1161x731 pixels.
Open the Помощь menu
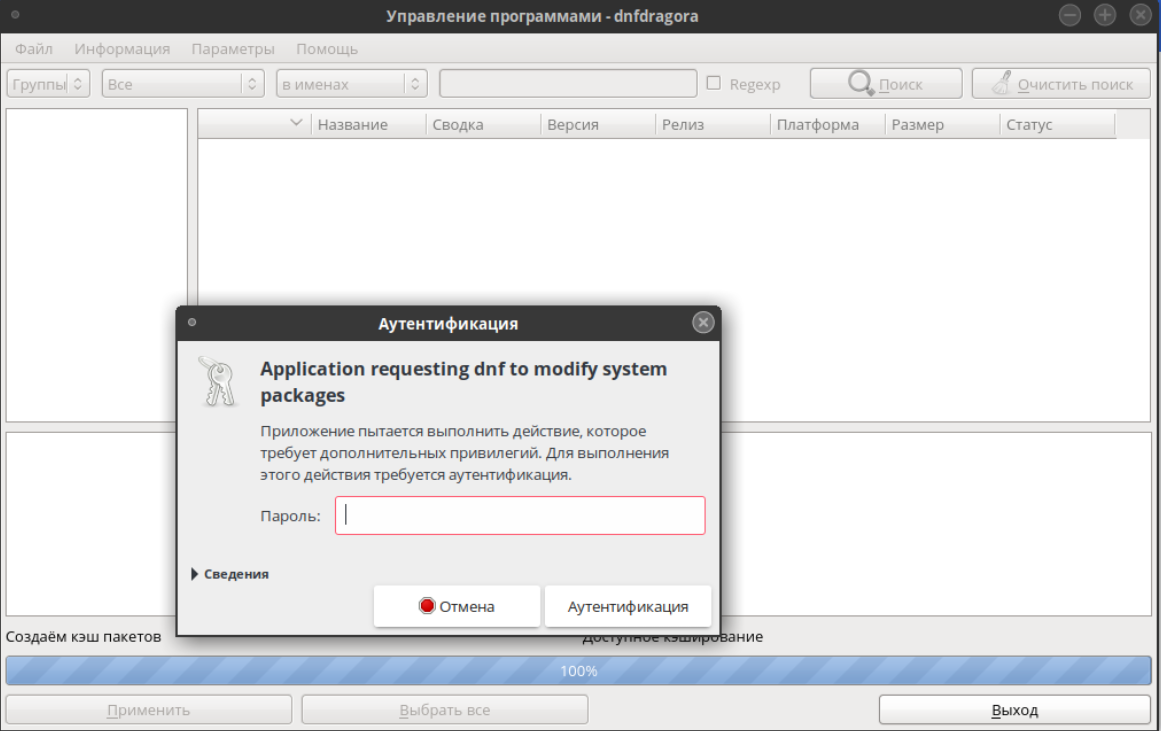327,49
